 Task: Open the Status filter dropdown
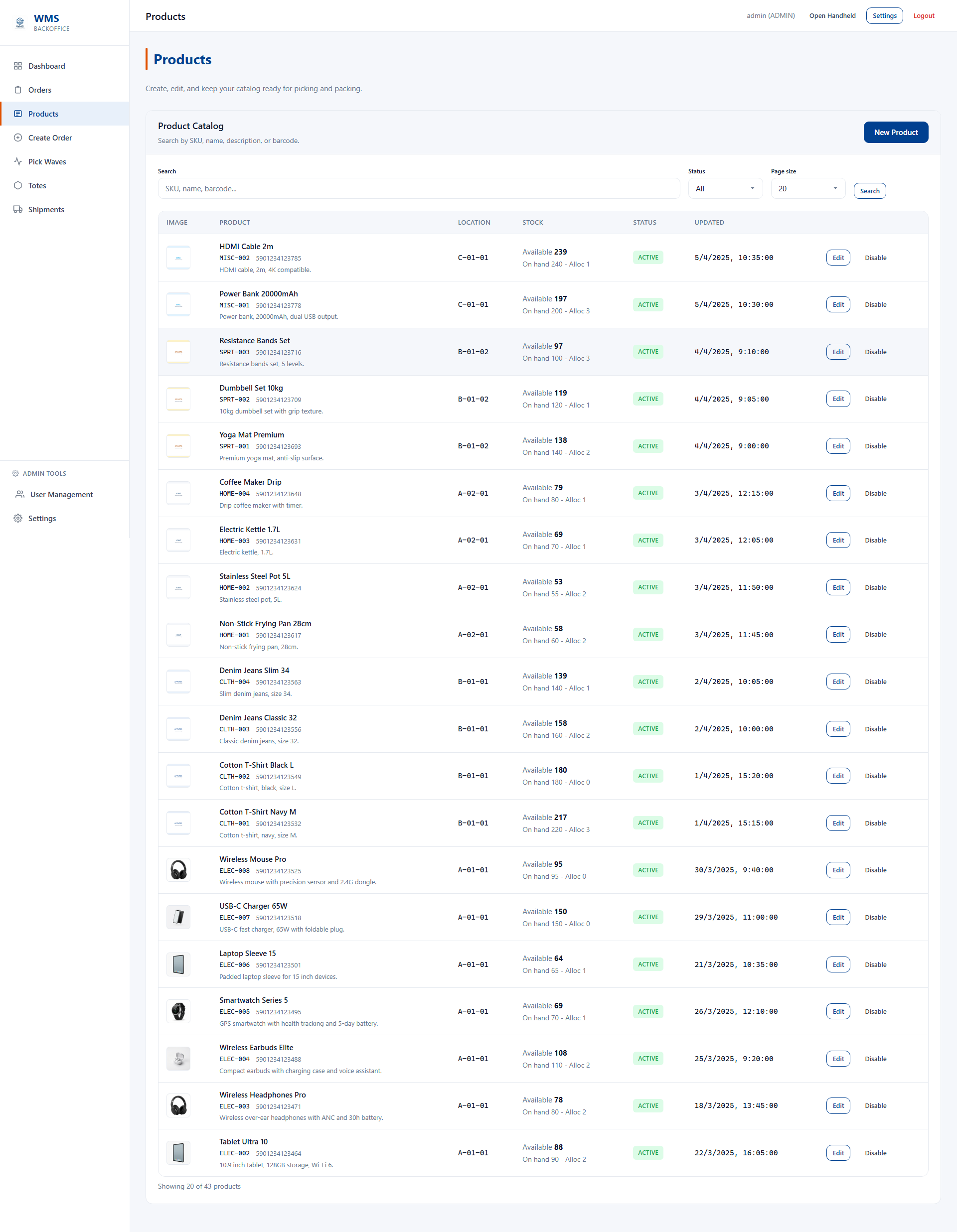tap(725, 188)
